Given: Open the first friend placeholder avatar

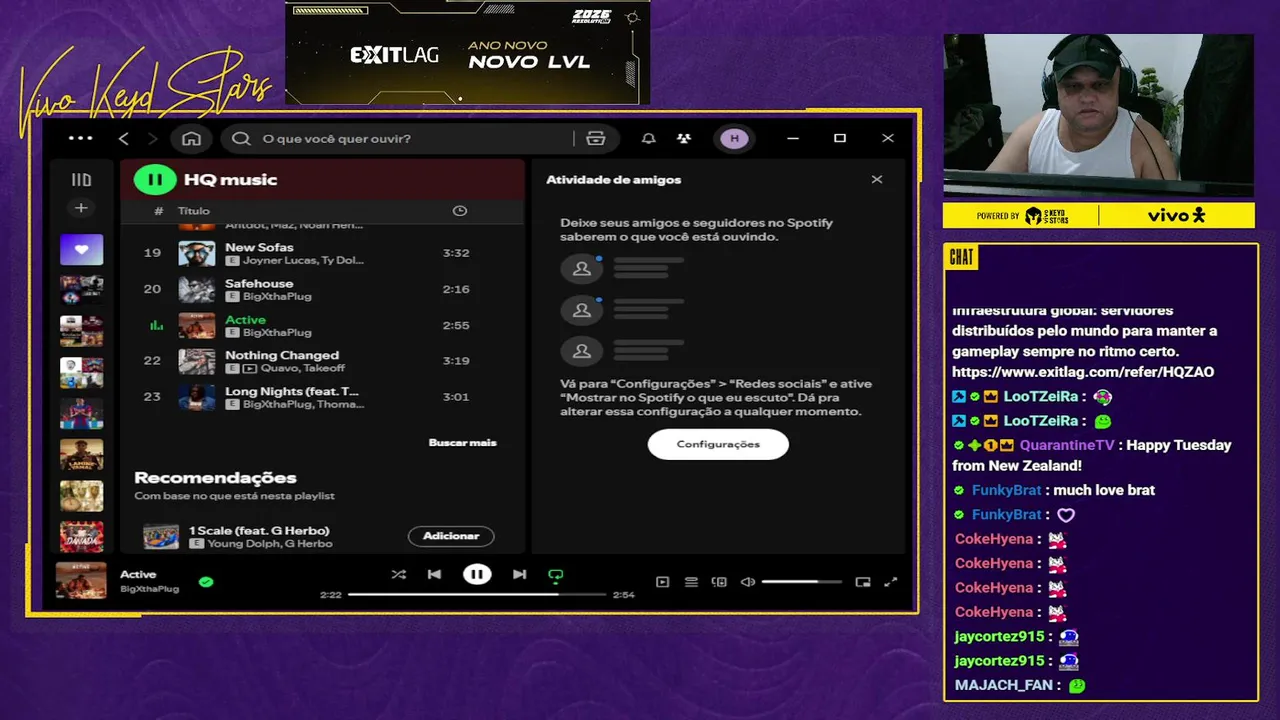Looking at the screenshot, I should (x=581, y=268).
